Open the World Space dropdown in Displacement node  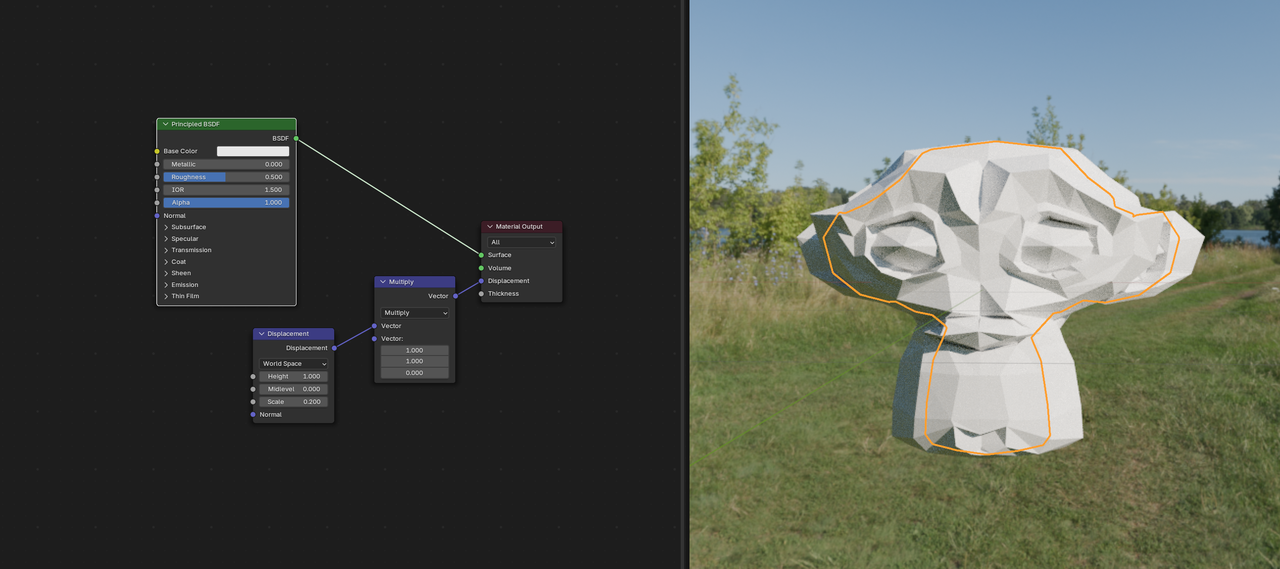[x=293, y=364]
